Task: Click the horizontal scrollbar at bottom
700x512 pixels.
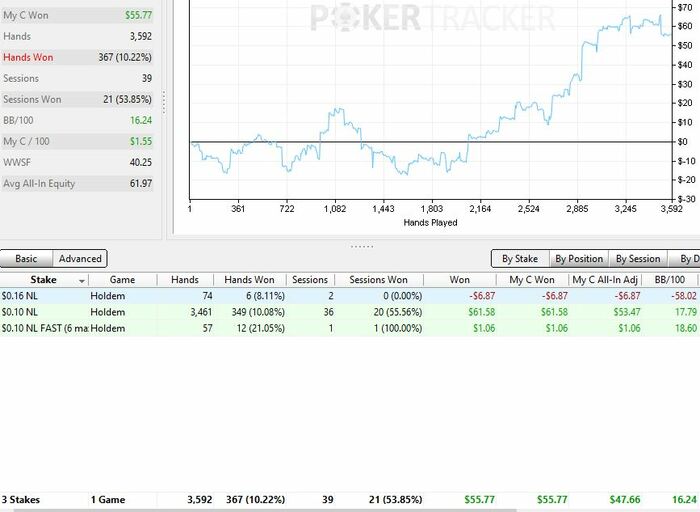Action: tap(264, 510)
